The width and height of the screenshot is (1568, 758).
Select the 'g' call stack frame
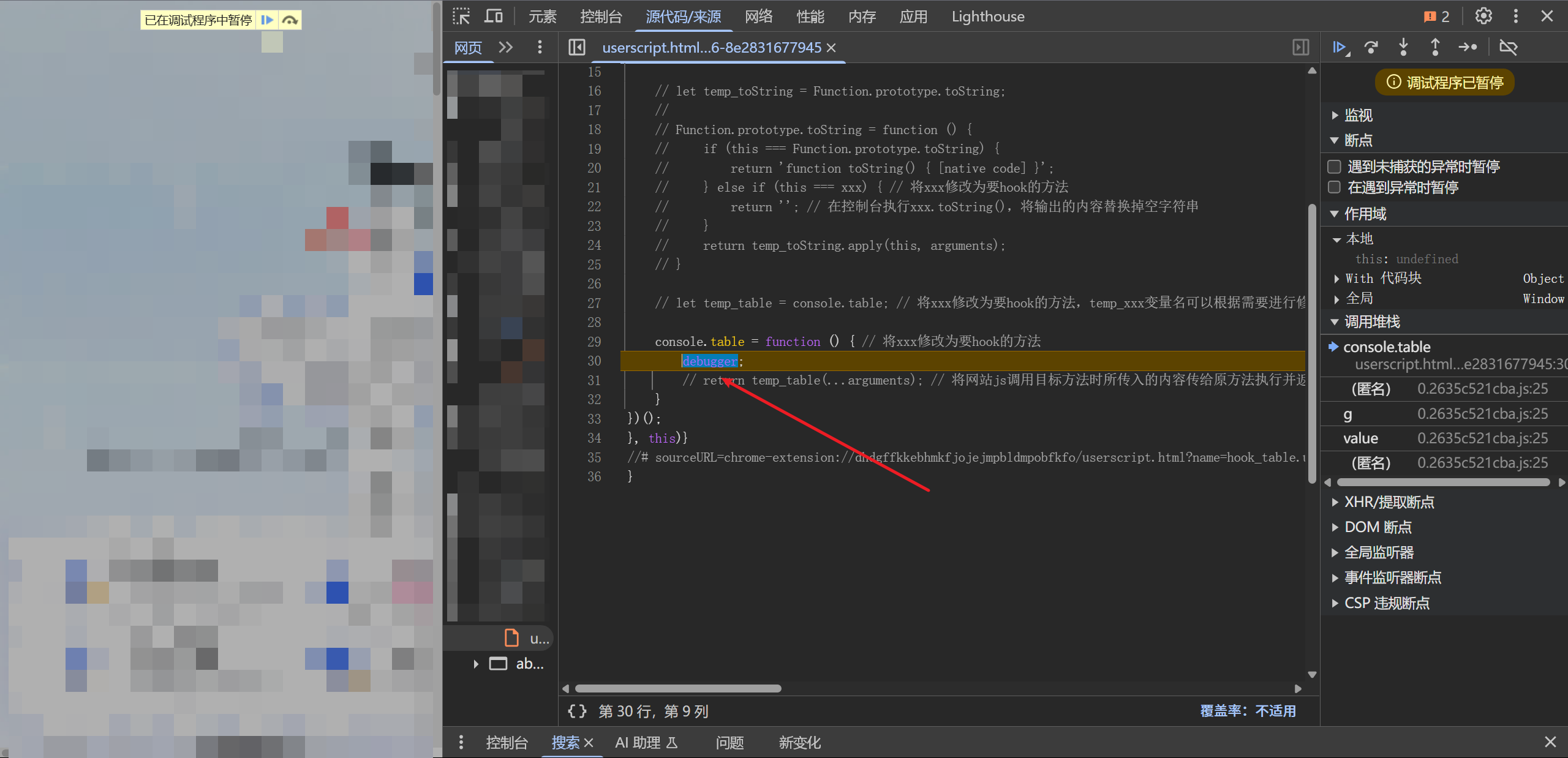pyautogui.click(x=1347, y=415)
